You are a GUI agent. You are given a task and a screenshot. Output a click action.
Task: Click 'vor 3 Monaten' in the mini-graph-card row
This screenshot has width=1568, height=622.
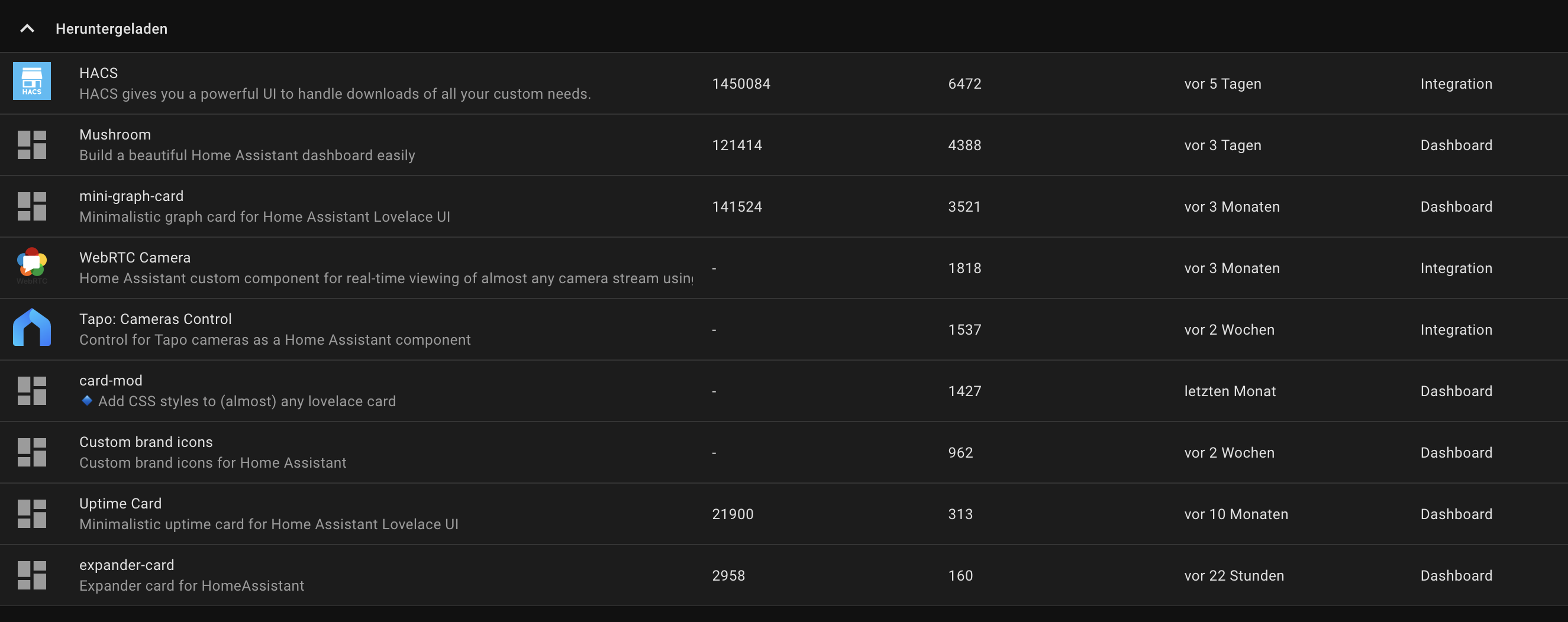(1232, 206)
